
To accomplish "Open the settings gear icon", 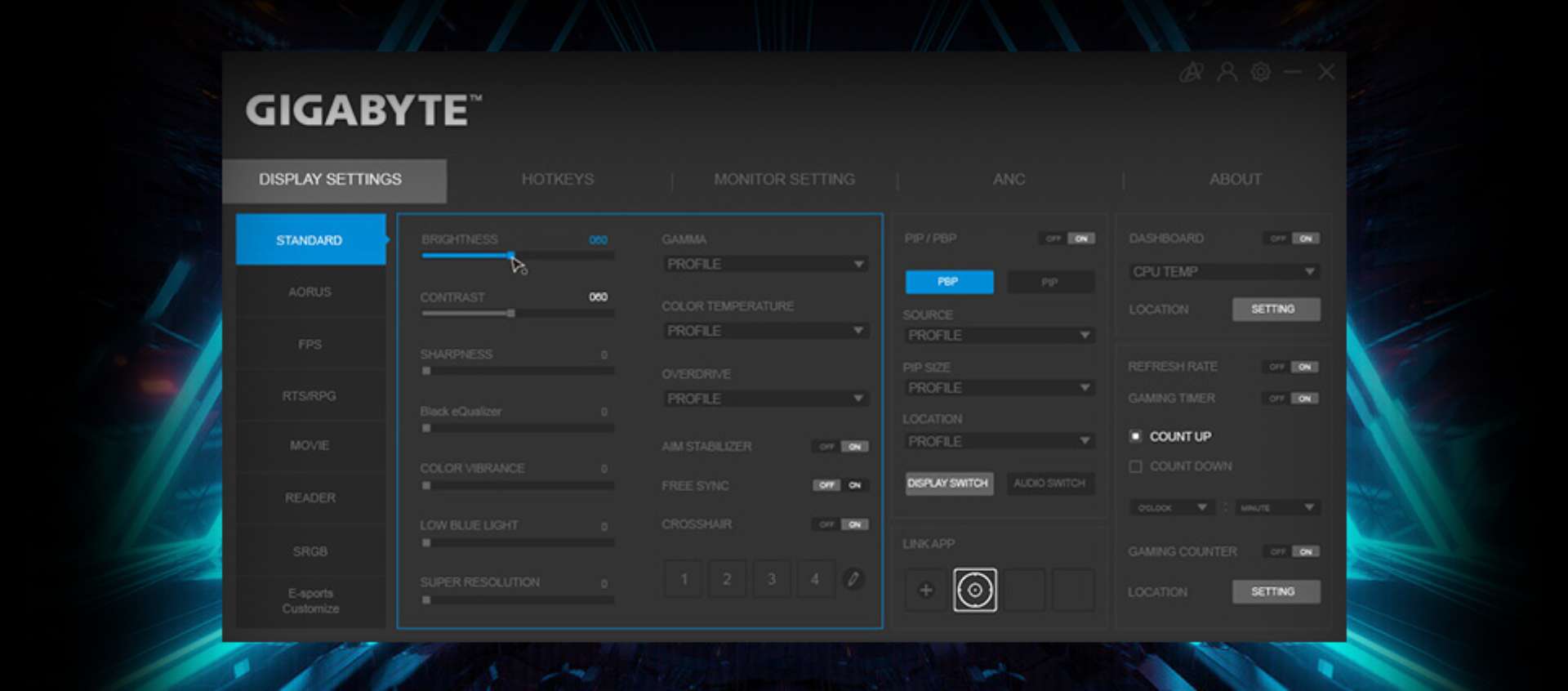I will [1261, 72].
